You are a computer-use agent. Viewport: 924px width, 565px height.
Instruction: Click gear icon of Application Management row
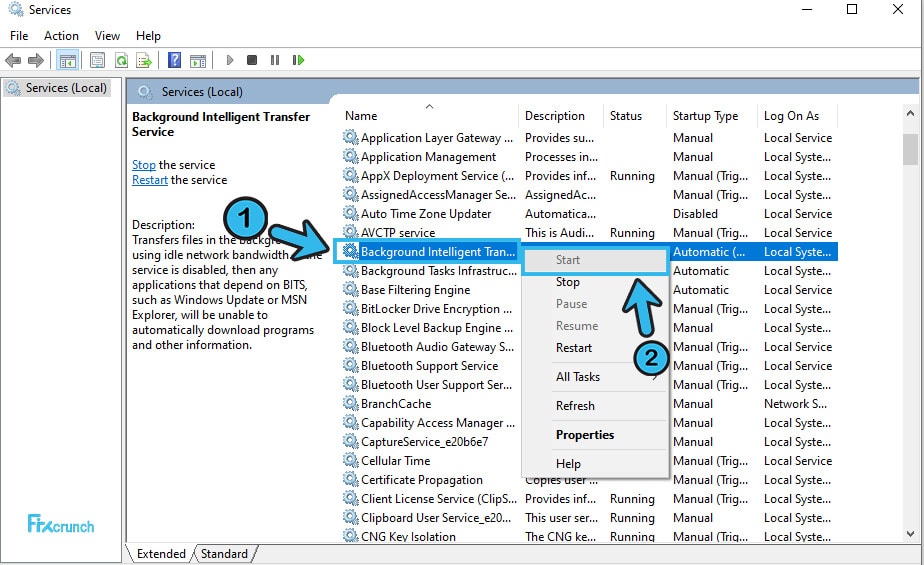[351, 157]
